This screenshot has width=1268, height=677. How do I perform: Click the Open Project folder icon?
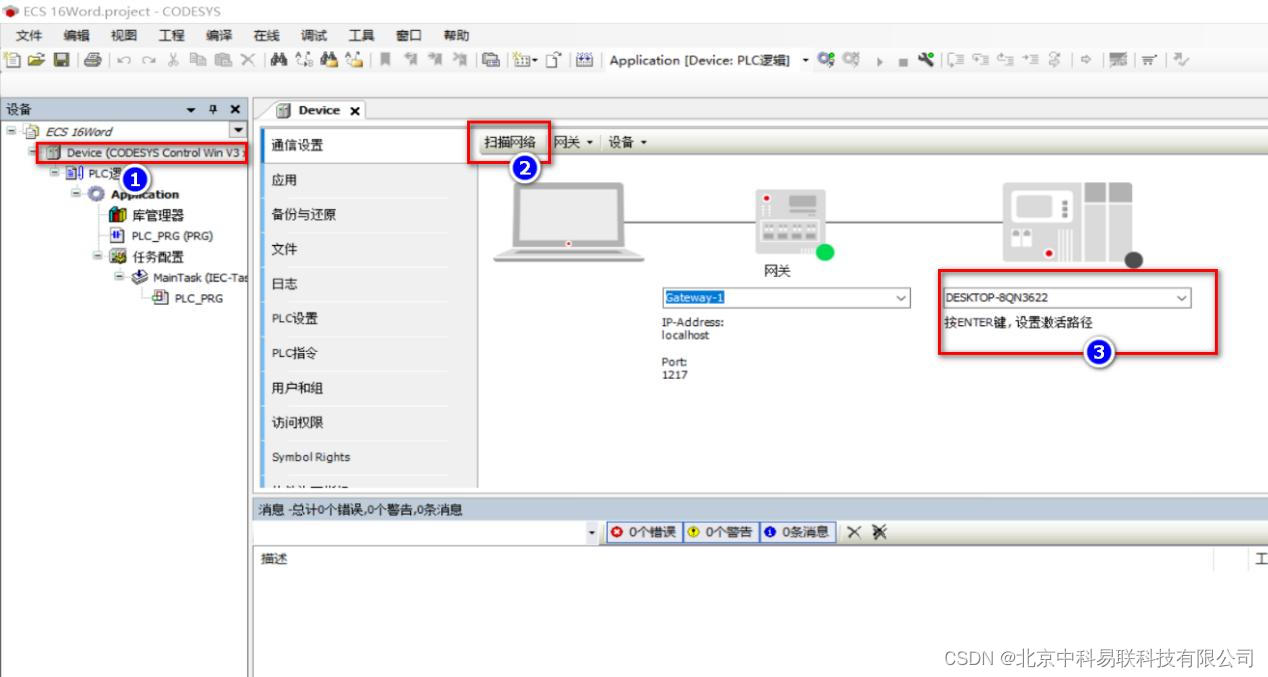36,60
